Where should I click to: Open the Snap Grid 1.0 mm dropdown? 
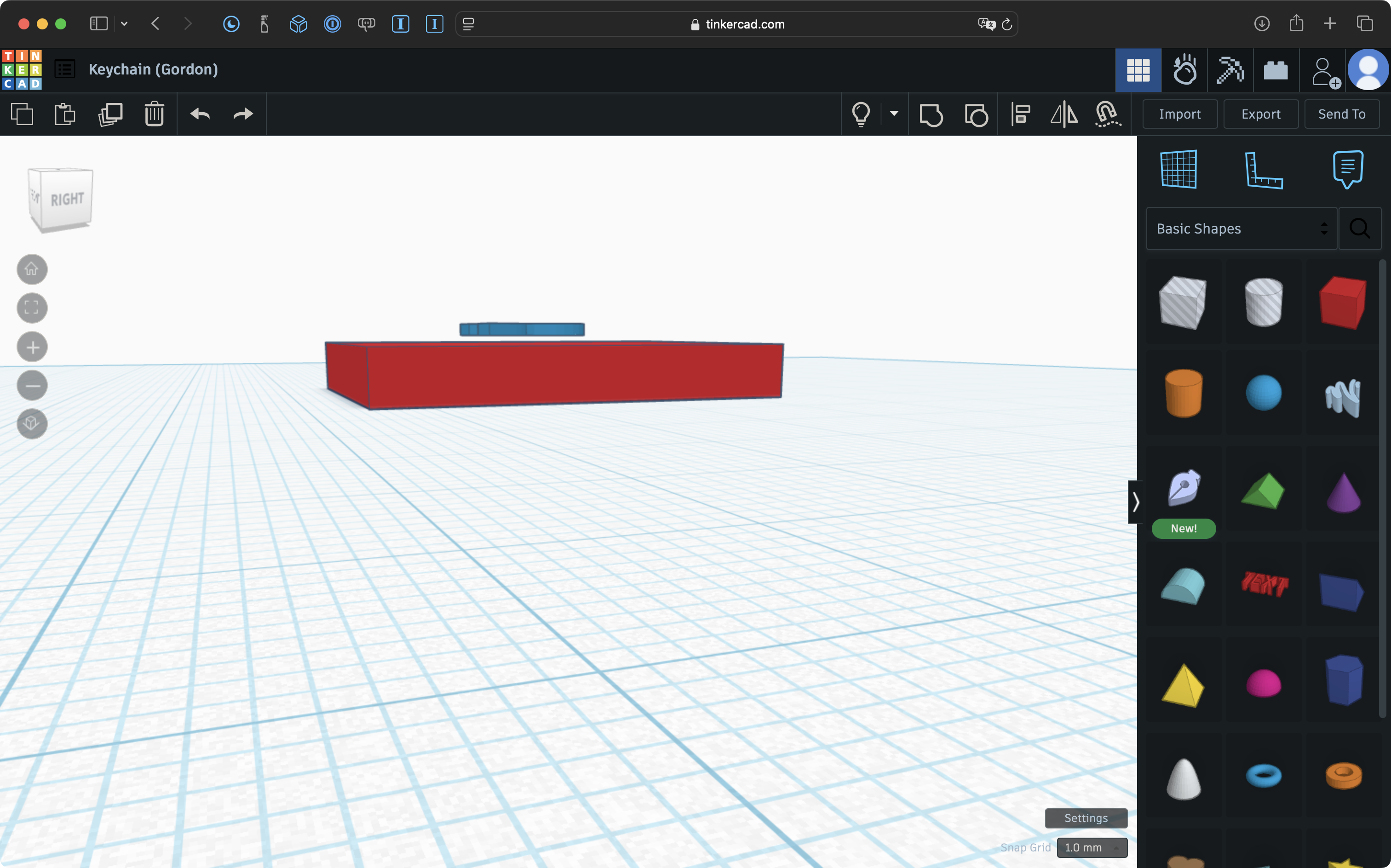(1091, 847)
